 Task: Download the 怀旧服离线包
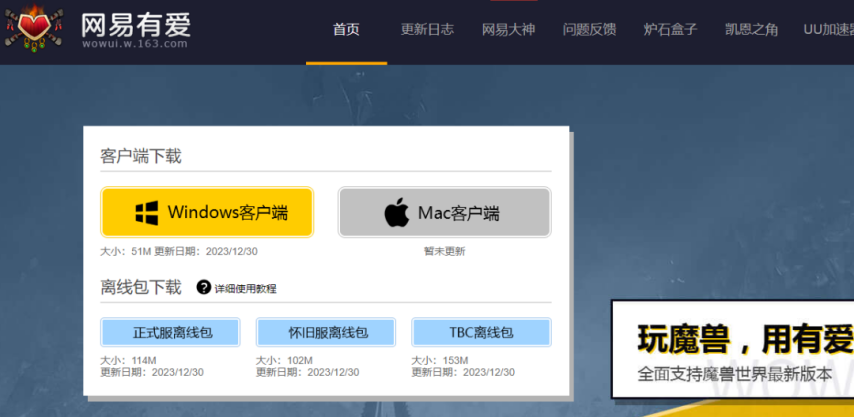pos(326,332)
